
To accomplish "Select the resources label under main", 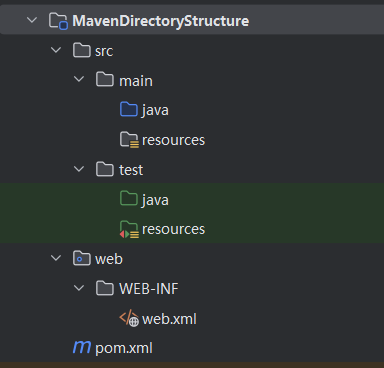I will [x=173, y=140].
